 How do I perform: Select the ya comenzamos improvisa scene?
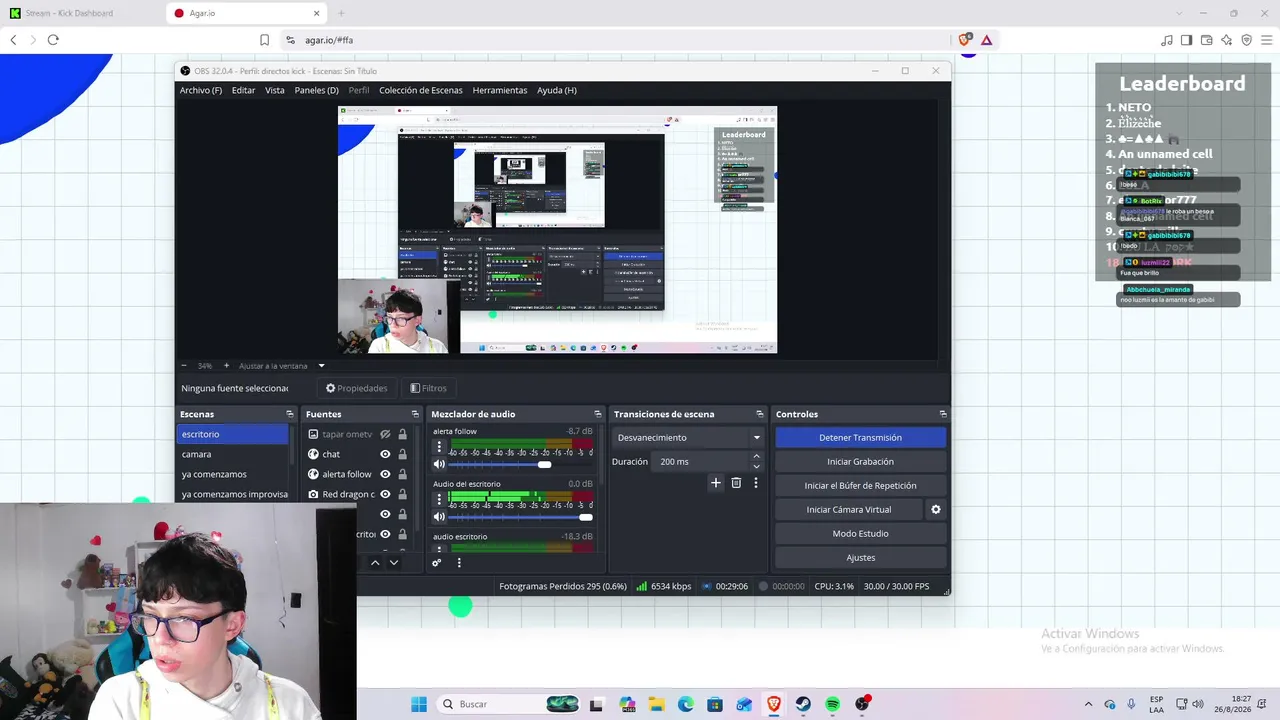232,494
